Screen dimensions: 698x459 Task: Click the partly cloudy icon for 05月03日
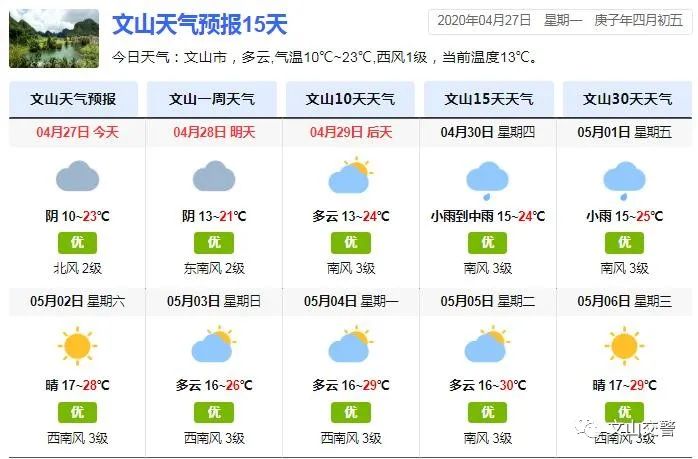pyautogui.click(x=214, y=345)
